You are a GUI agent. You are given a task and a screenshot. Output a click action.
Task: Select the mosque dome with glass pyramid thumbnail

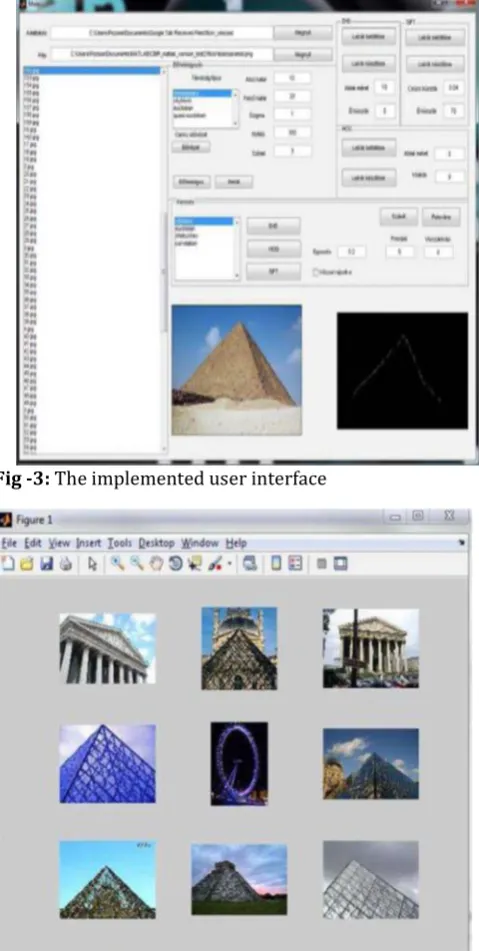pyautogui.click(x=239, y=648)
